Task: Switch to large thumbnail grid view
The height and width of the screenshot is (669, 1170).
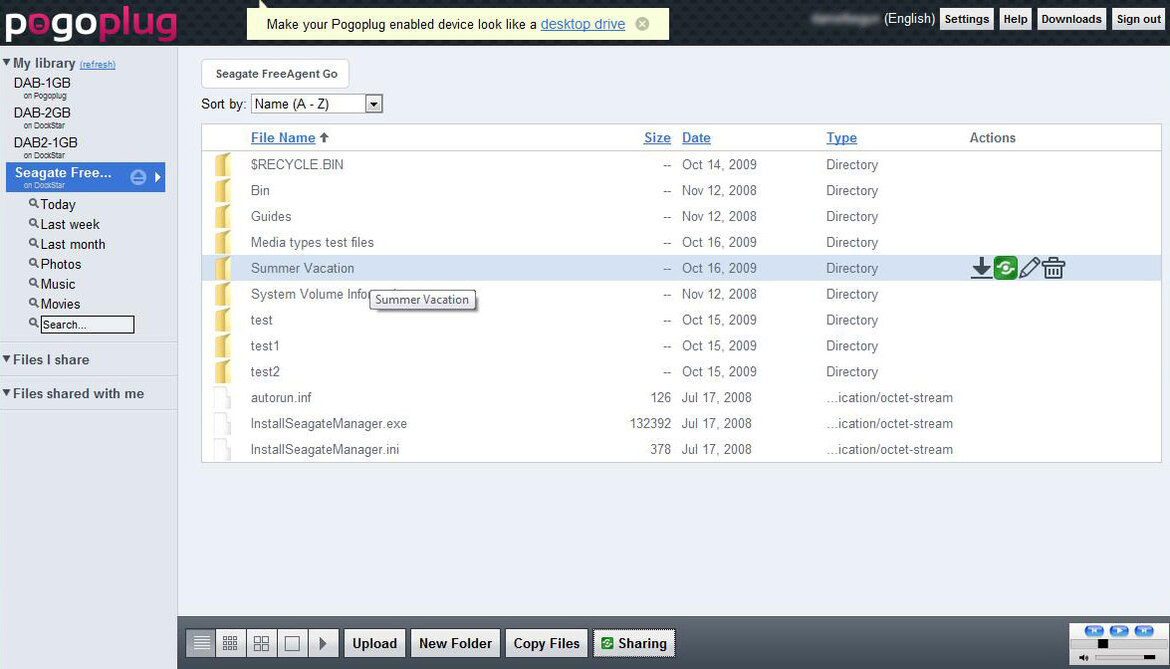Action: 261,643
